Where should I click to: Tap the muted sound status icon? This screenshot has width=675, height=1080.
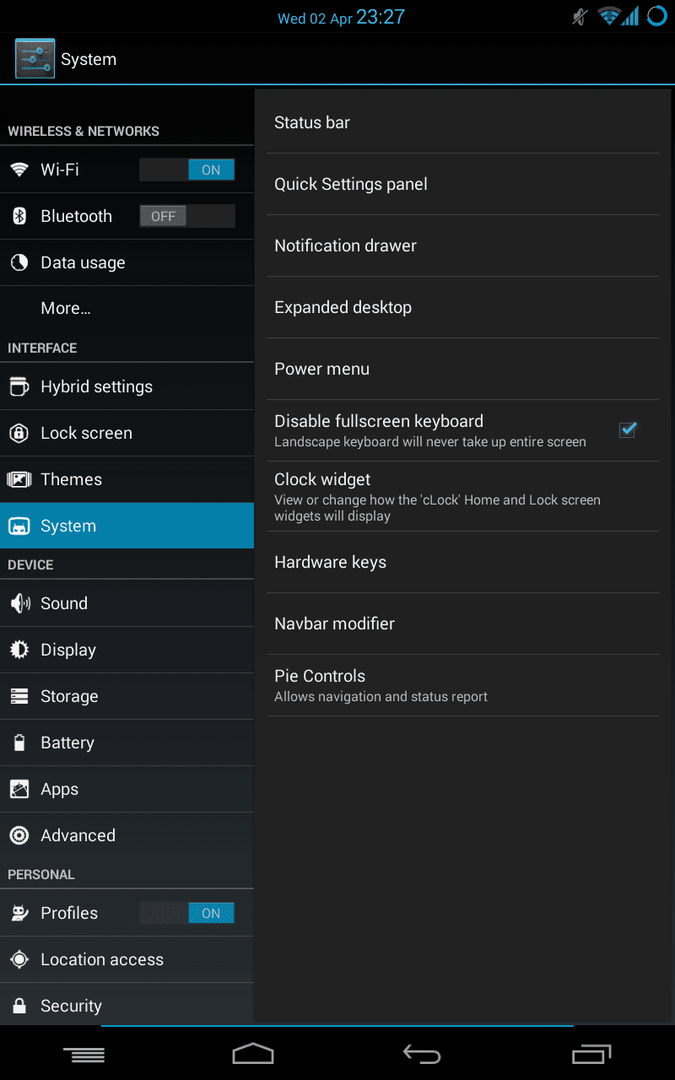[580, 17]
